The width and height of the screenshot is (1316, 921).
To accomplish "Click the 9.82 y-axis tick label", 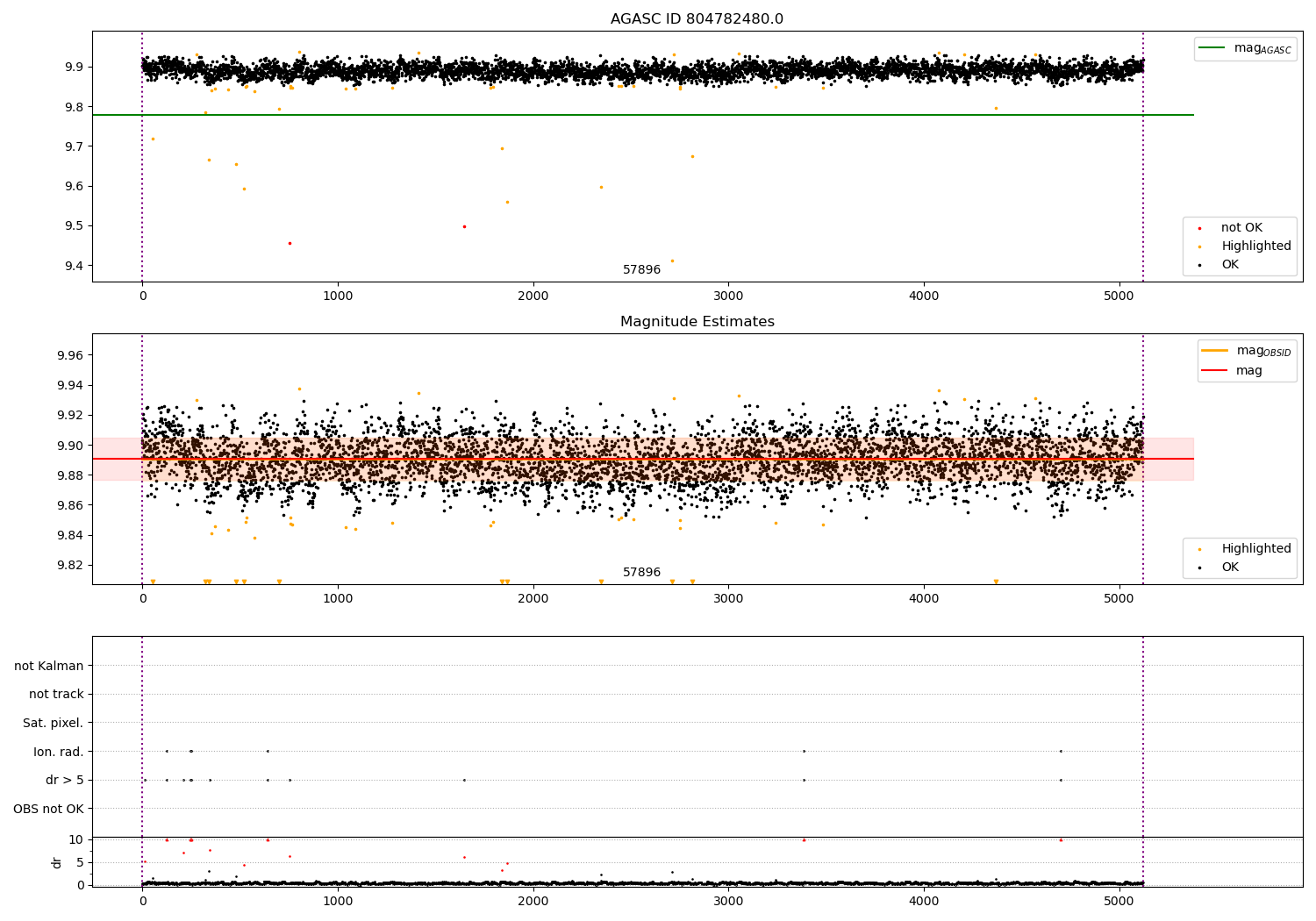I will point(70,565).
